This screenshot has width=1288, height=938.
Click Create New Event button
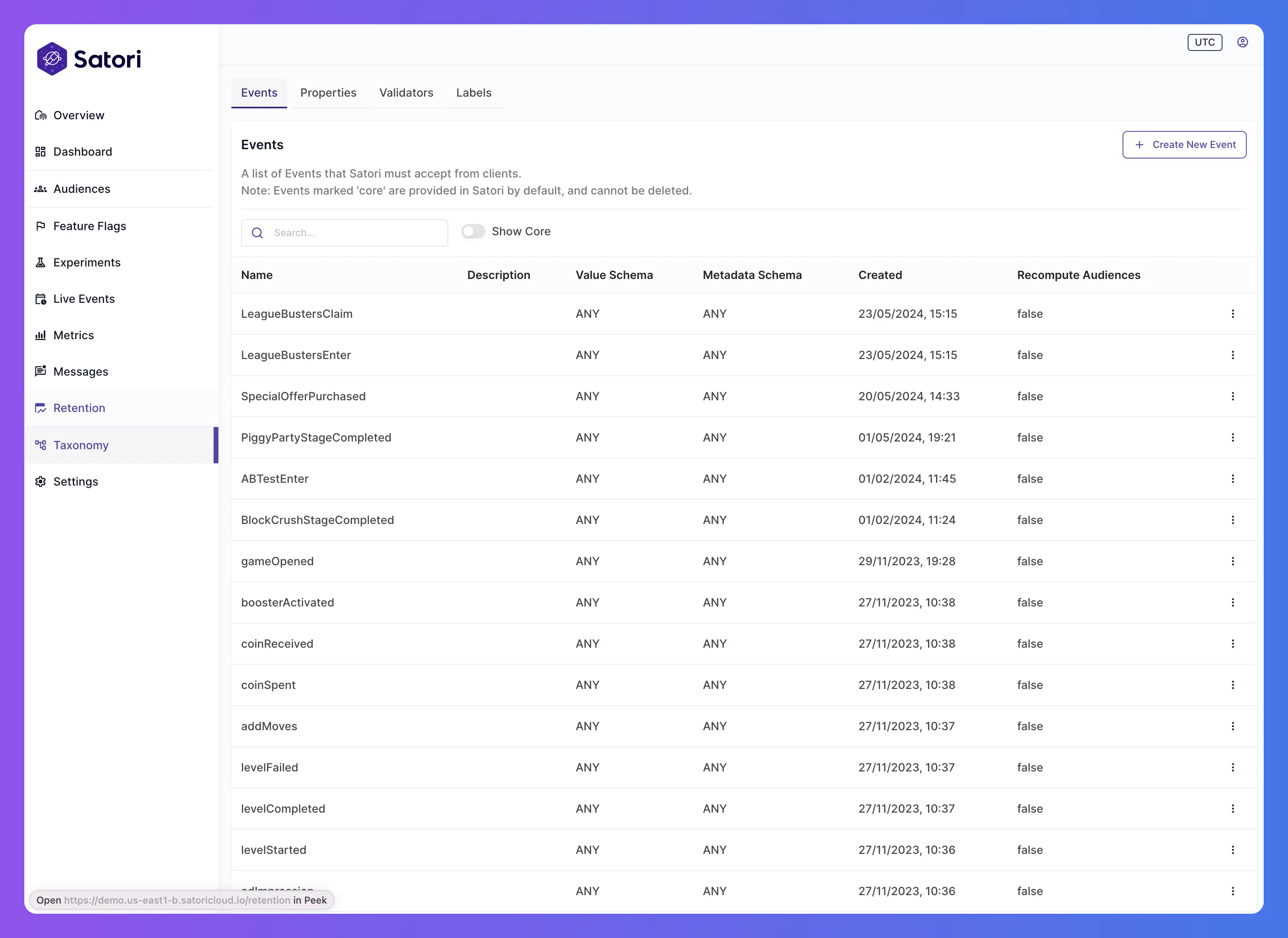[x=1184, y=144]
